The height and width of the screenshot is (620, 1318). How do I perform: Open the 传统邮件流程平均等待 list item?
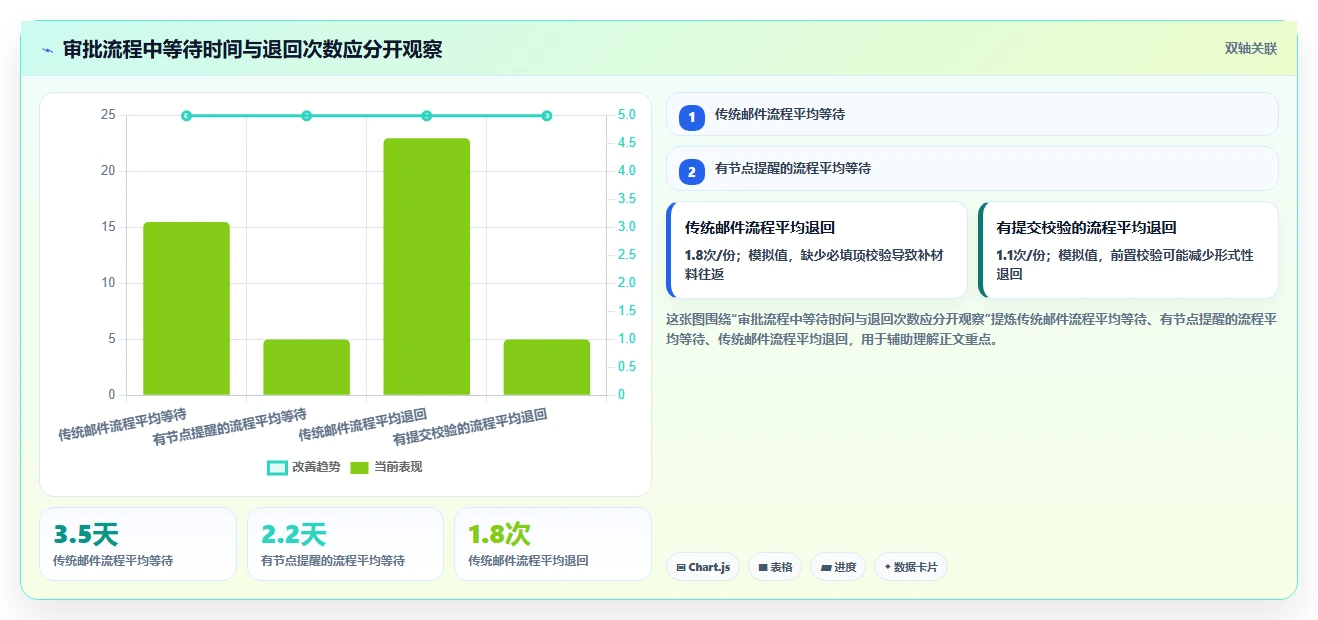click(x=972, y=114)
